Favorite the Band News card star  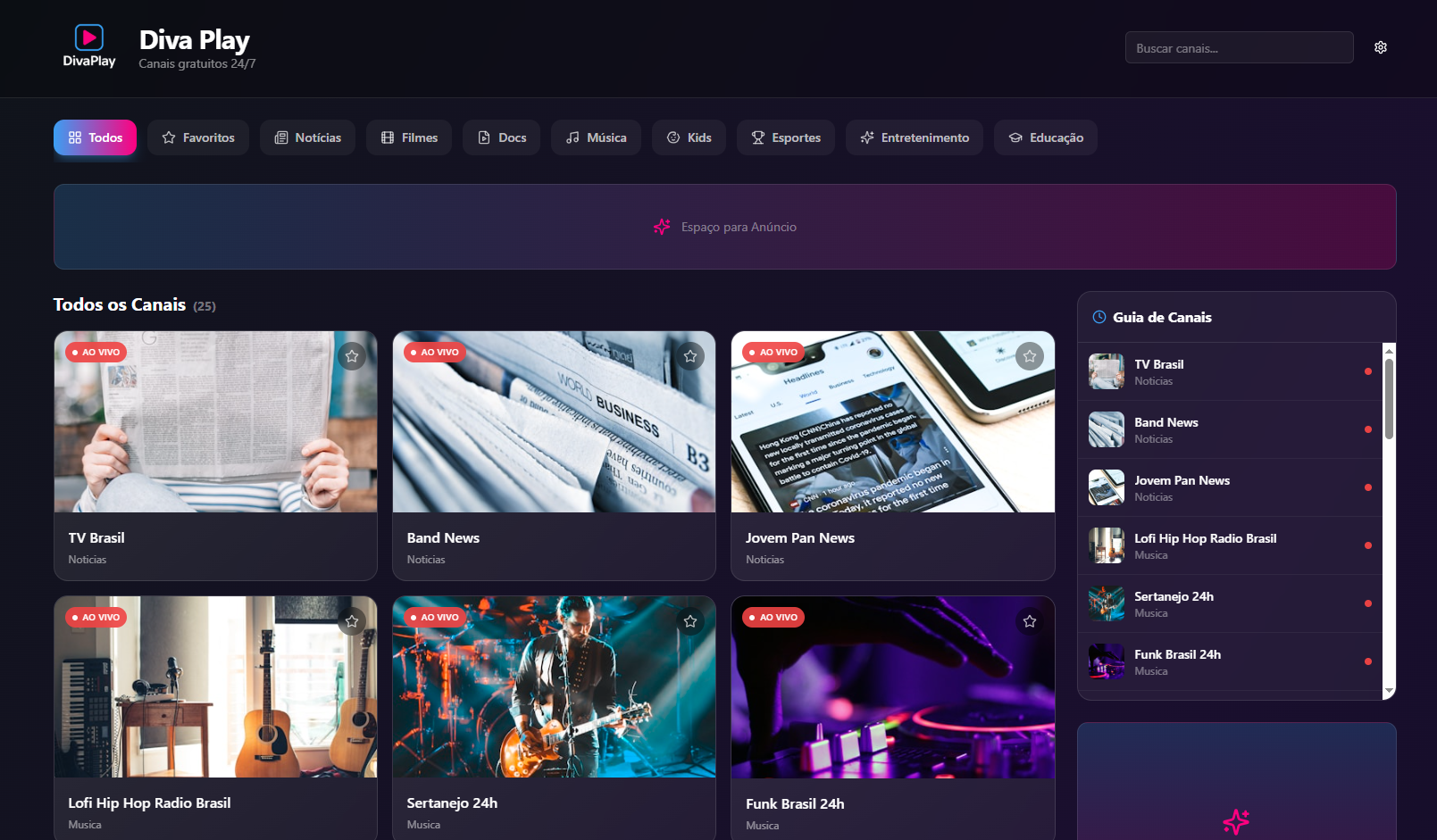[x=690, y=356]
